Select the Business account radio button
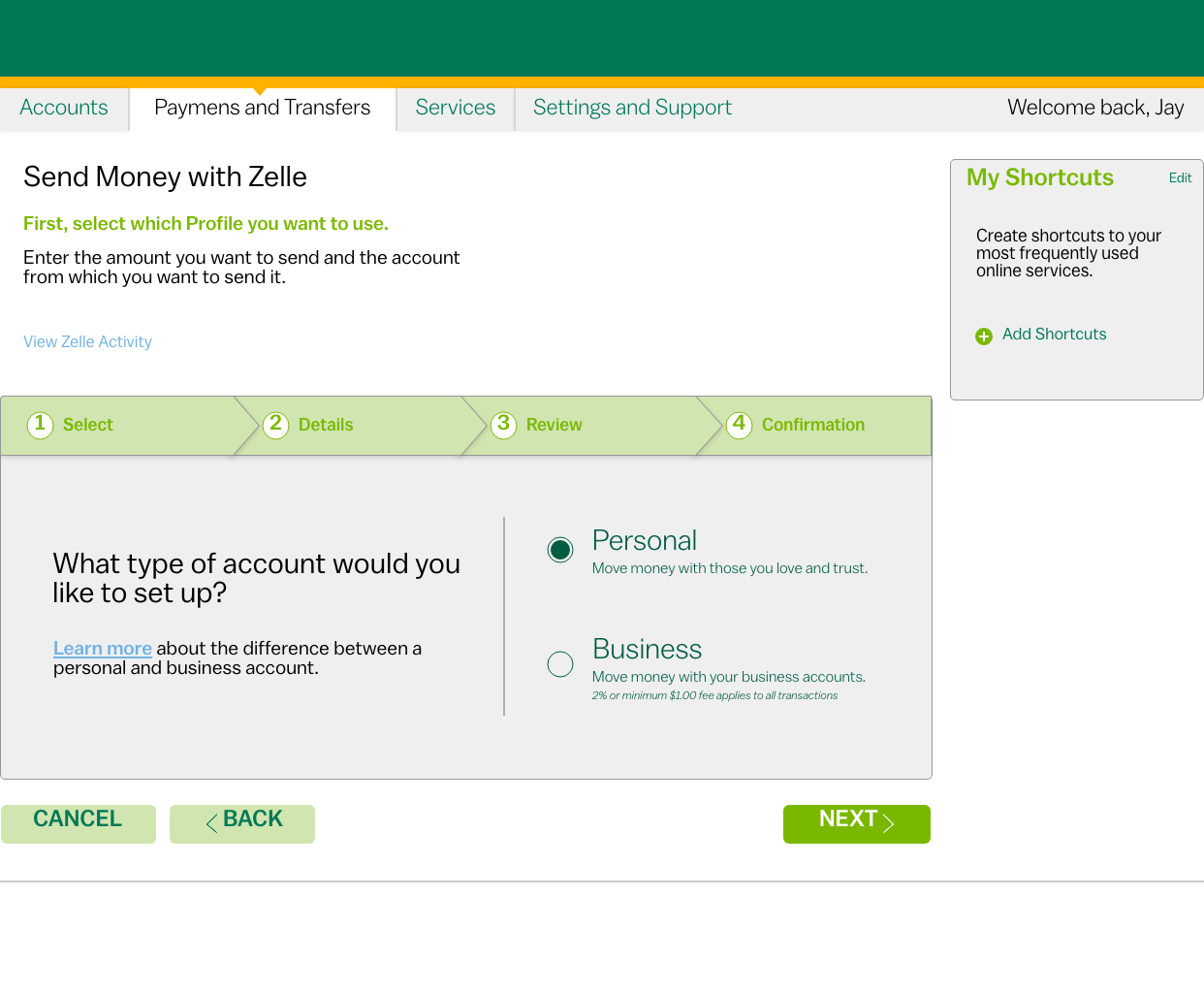Screen dimensions: 1204x993 click(560, 664)
